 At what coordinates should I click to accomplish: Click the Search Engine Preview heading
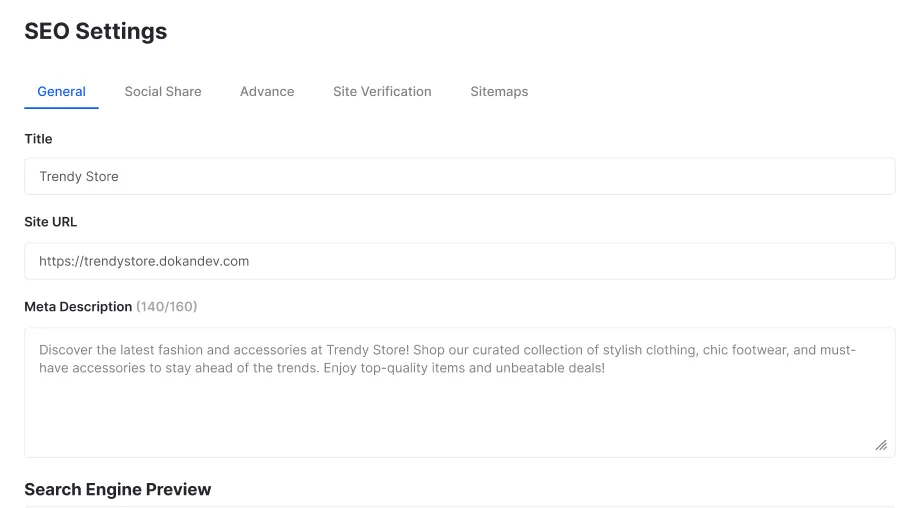pyautogui.click(x=117, y=489)
